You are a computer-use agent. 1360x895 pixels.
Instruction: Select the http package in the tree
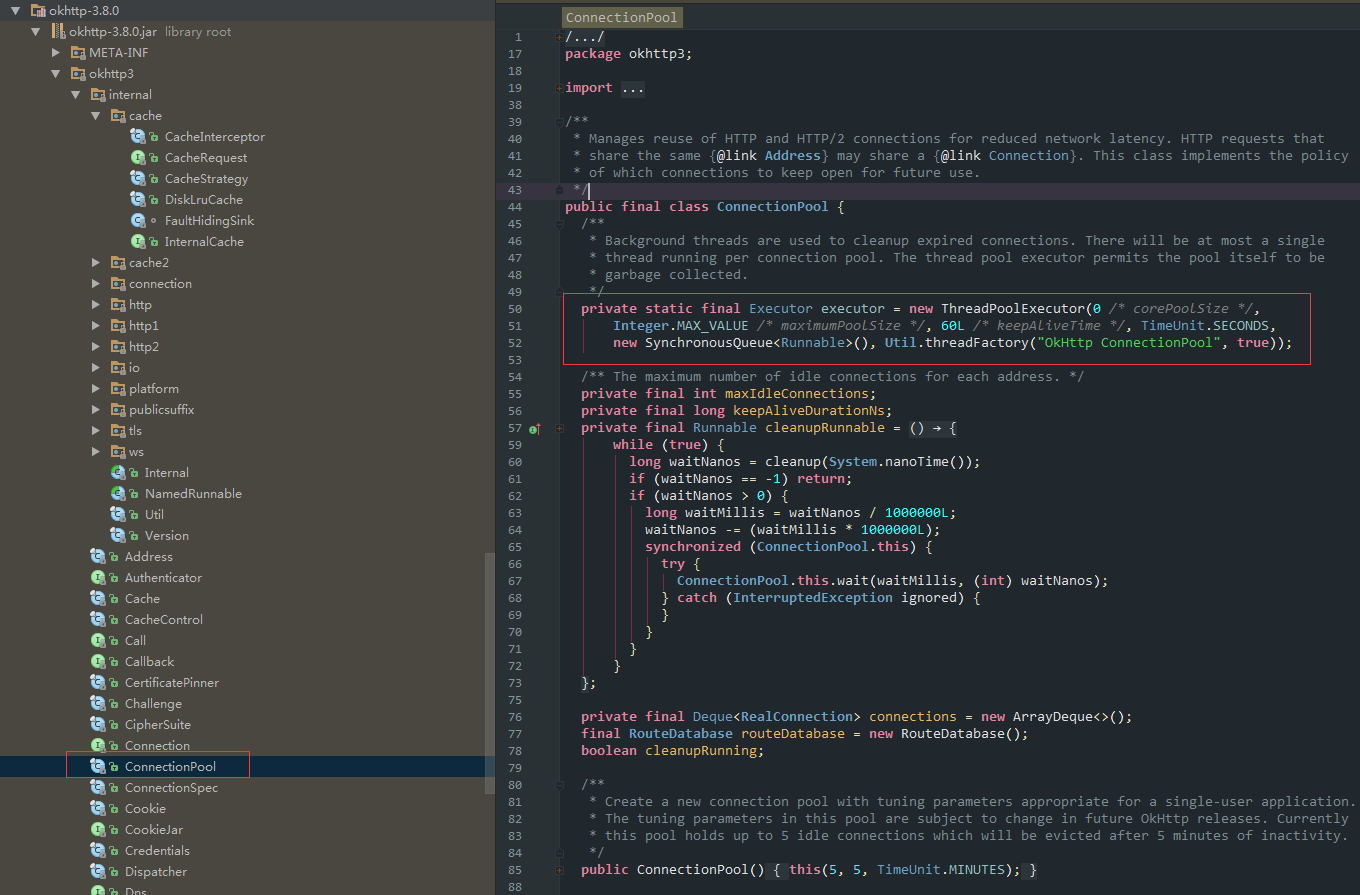point(140,305)
